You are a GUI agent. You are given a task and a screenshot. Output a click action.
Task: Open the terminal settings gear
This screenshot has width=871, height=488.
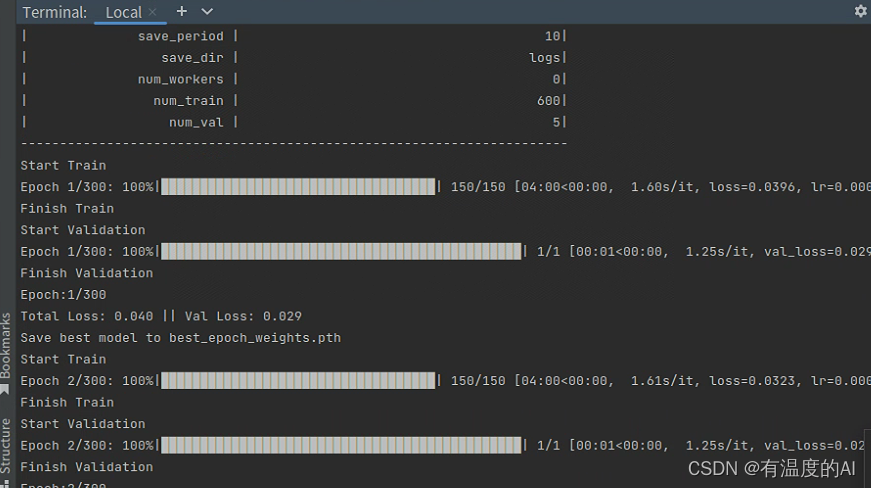pos(860,11)
